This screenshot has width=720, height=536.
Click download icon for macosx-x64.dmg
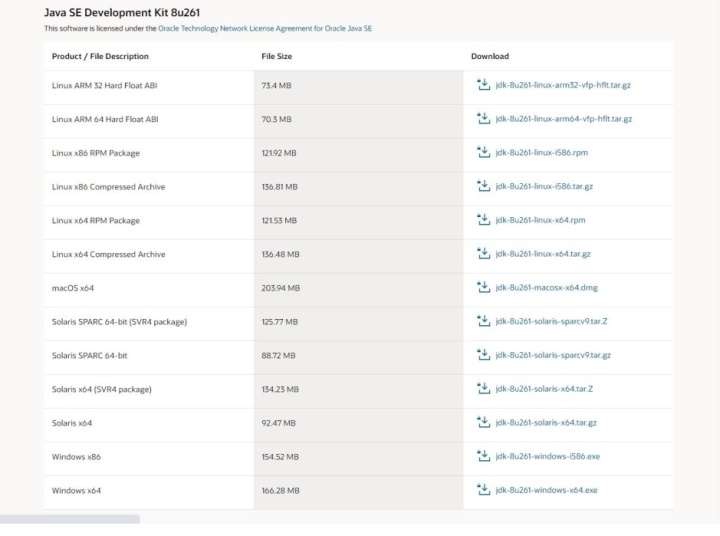coord(484,288)
